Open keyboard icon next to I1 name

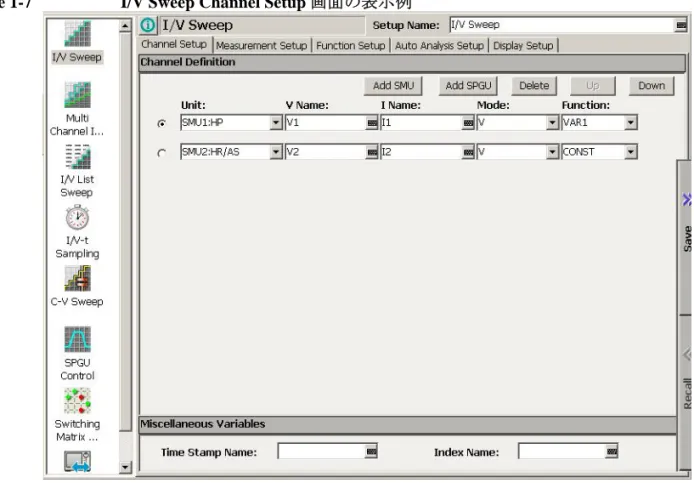click(x=468, y=123)
